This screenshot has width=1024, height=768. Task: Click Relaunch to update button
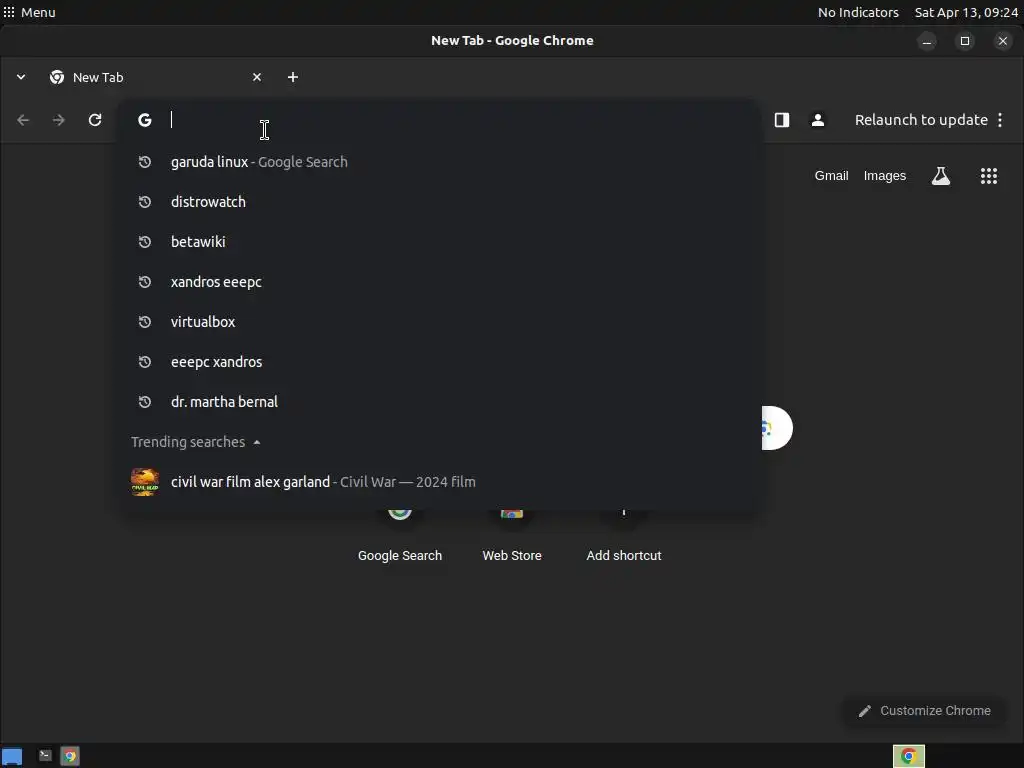tap(921, 120)
